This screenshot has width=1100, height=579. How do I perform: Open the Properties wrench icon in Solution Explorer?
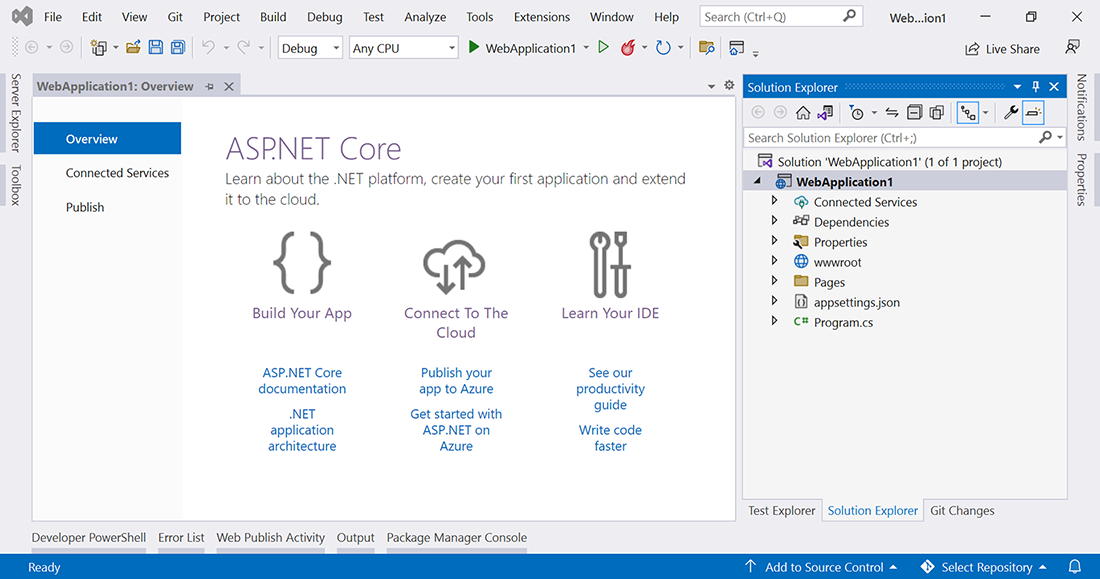(x=1010, y=112)
